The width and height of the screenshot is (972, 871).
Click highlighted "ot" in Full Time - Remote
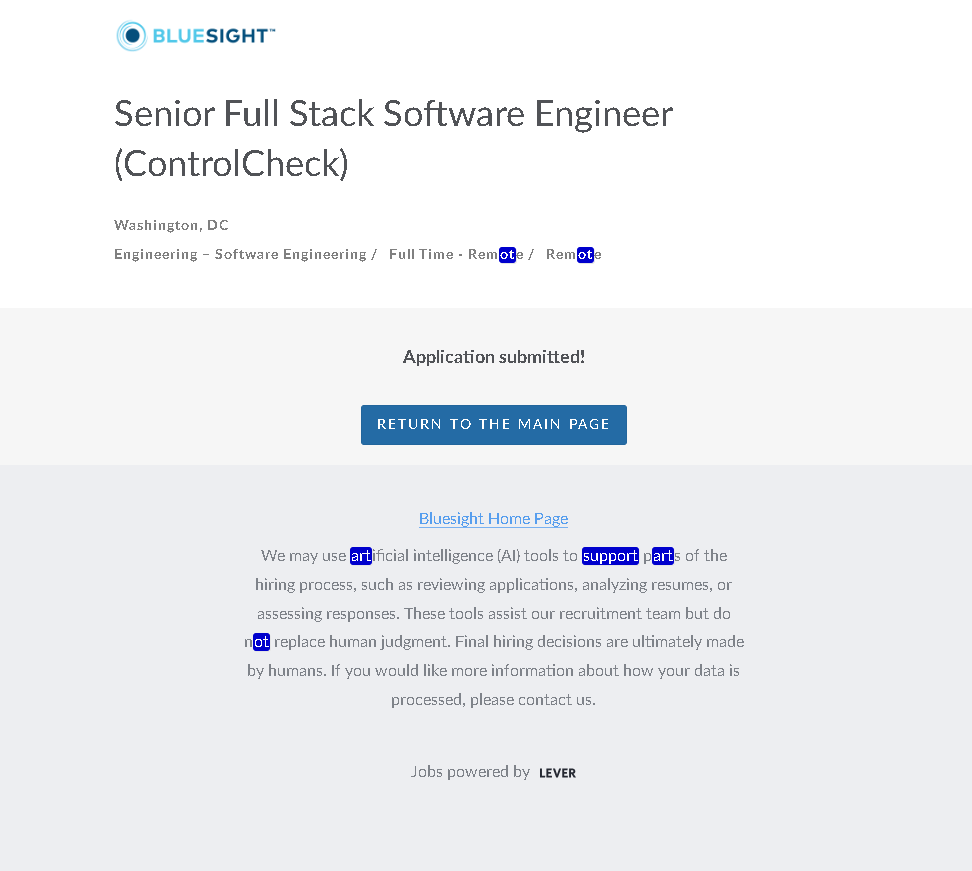(x=507, y=255)
